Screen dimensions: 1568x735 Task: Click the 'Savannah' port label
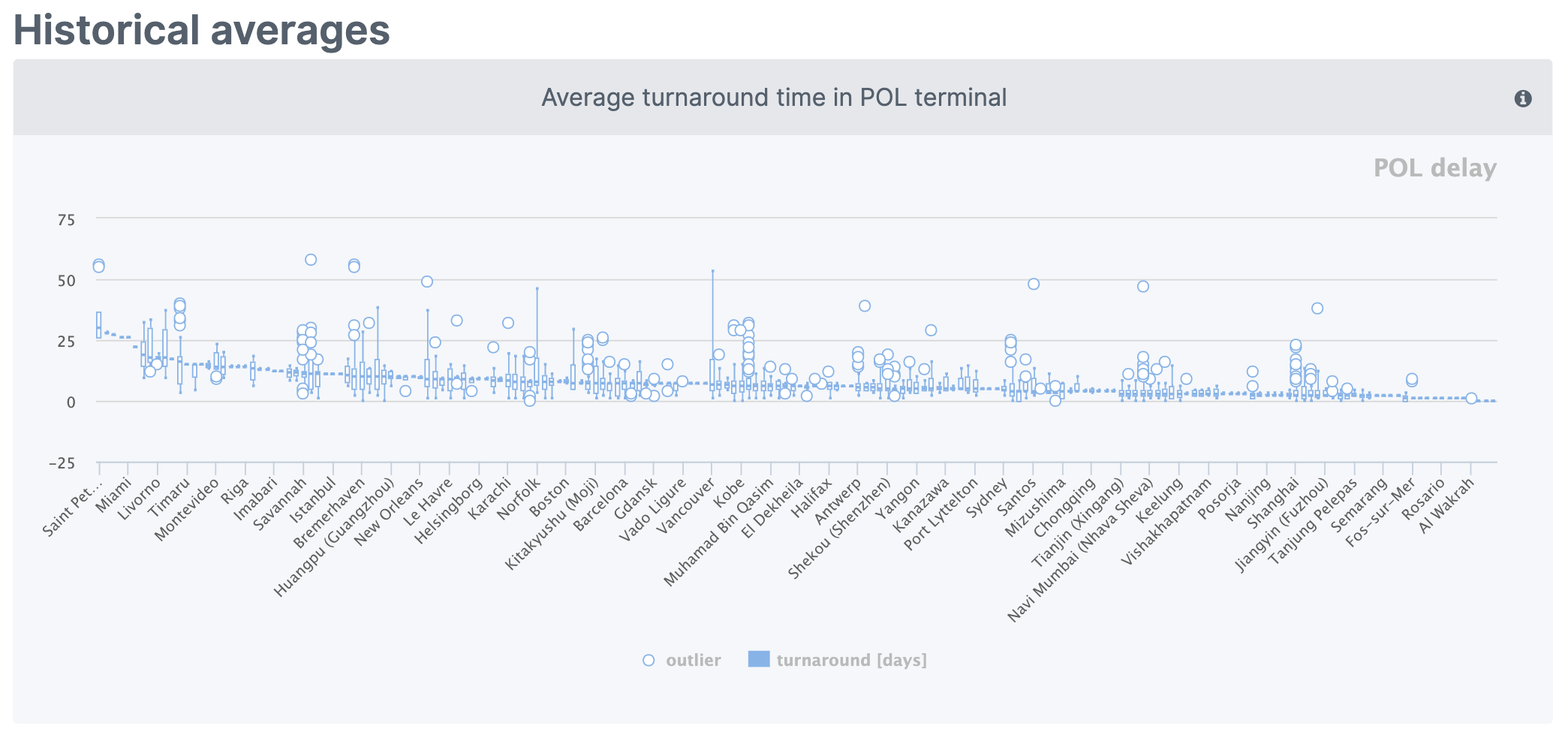point(280,505)
